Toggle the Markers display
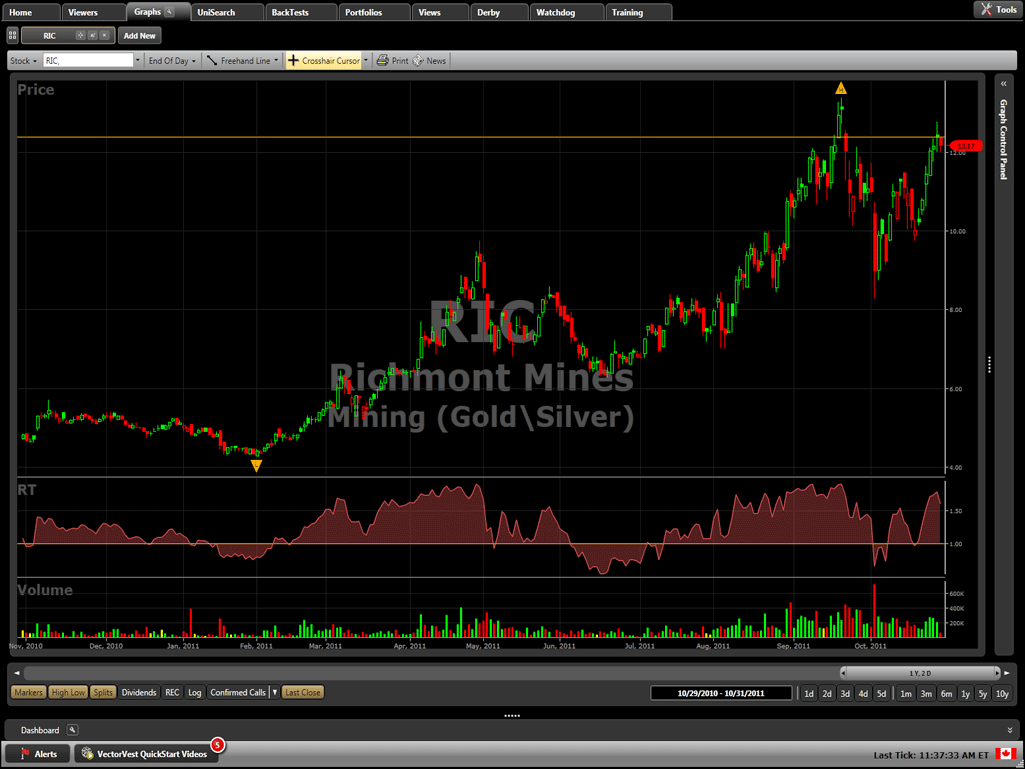Image resolution: width=1025 pixels, height=769 pixels. 28,692
